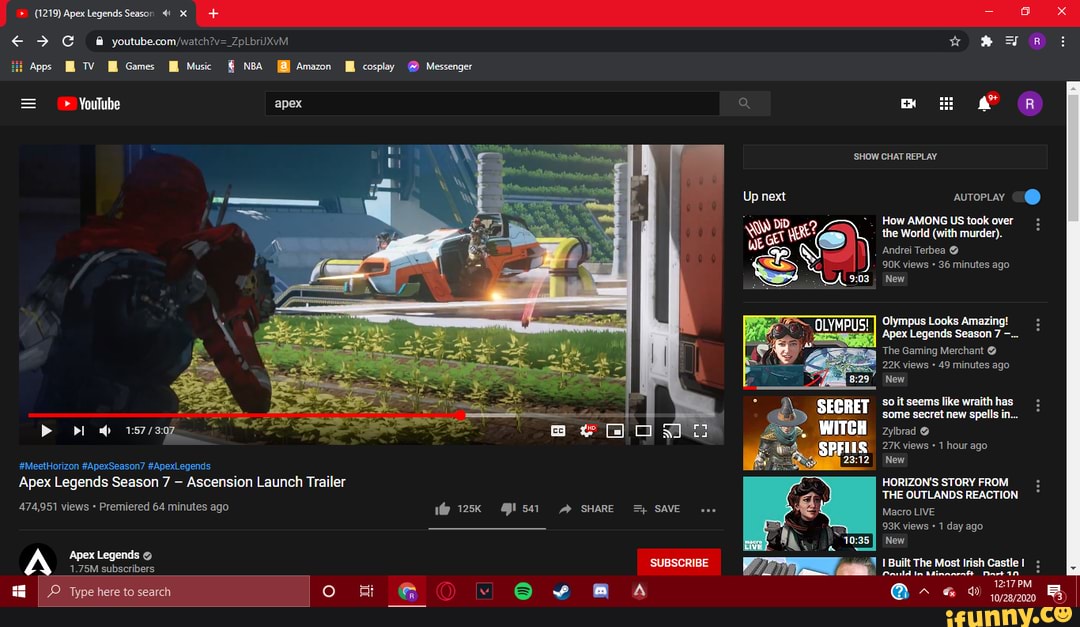Cast video with Play on TV icon
Image resolution: width=1080 pixels, height=627 pixels.
click(672, 431)
